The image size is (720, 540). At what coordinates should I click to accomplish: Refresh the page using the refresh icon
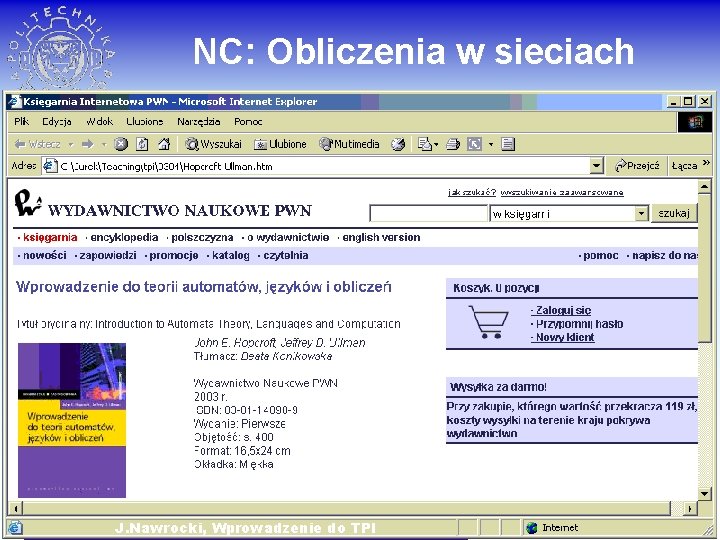pyautogui.click(x=142, y=144)
